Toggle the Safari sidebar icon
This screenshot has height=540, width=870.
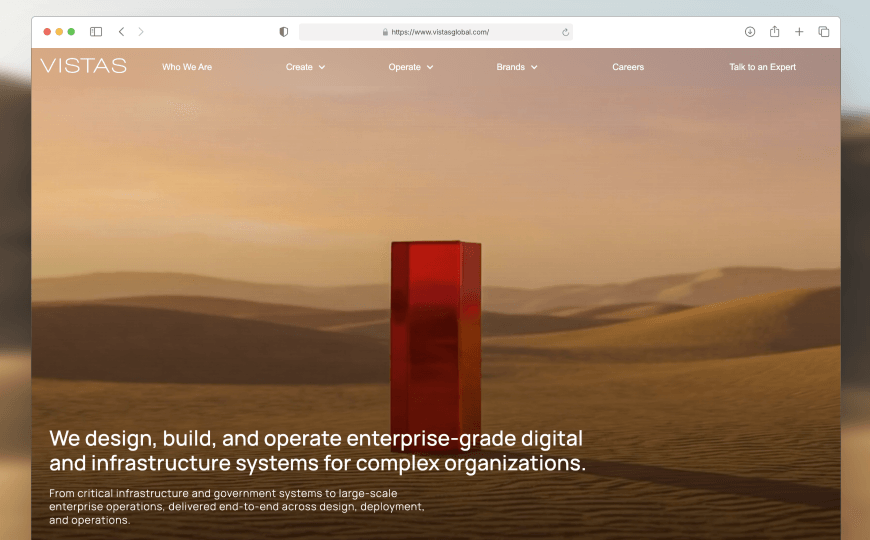[96, 32]
